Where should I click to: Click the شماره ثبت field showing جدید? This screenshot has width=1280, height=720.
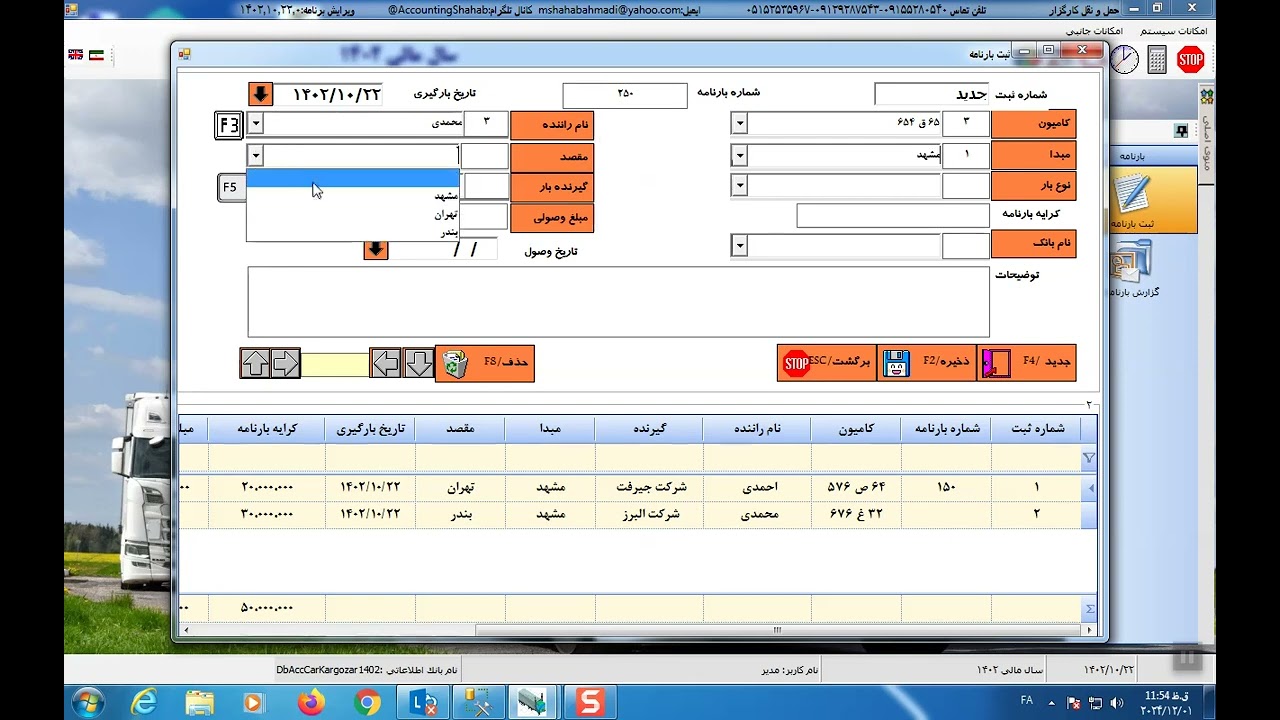[x=931, y=94]
